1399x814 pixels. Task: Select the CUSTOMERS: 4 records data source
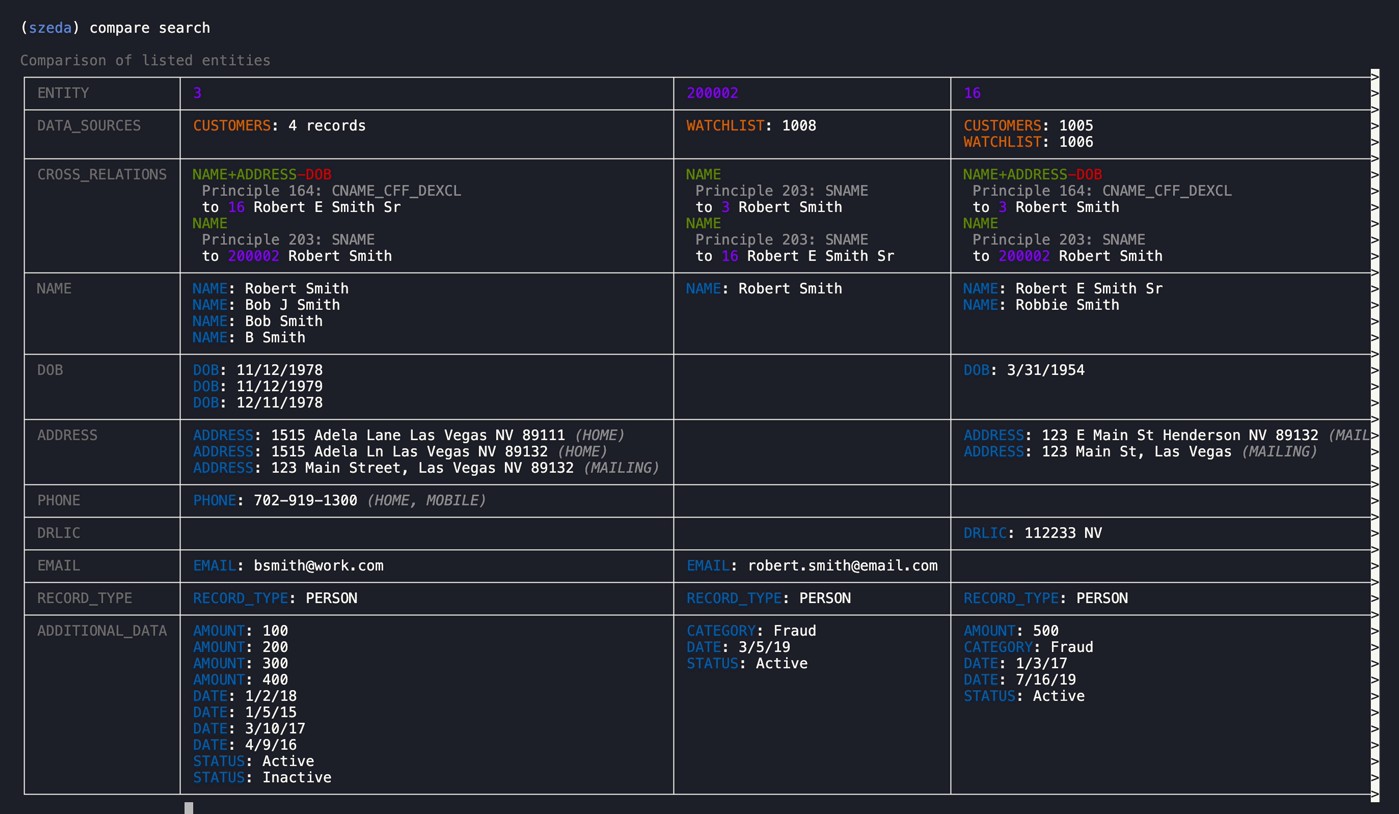pyautogui.click(x=278, y=125)
